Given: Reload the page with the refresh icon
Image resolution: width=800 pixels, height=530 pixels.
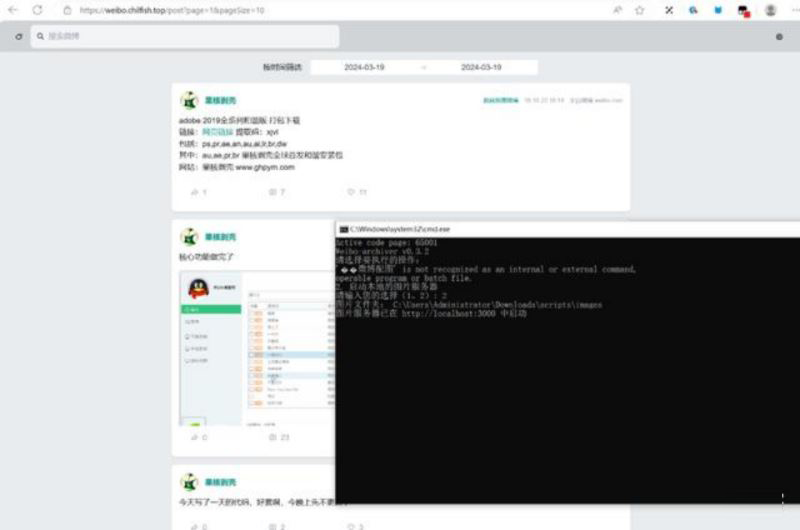Looking at the screenshot, I should pyautogui.click(x=38, y=10).
